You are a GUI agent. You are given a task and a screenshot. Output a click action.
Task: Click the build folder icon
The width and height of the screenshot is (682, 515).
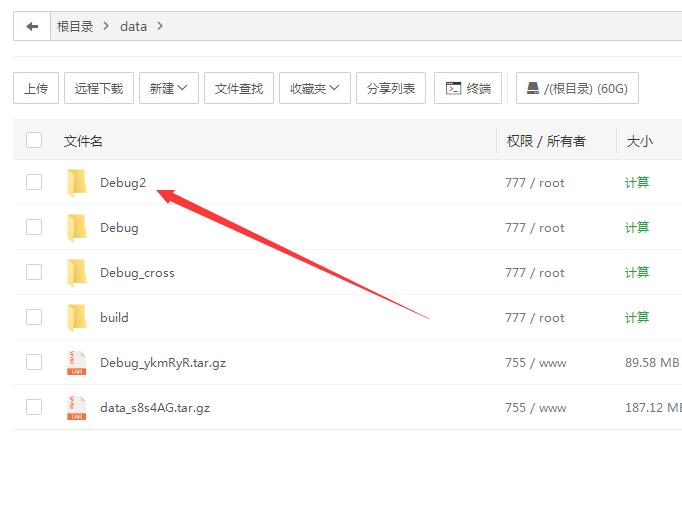pyautogui.click(x=77, y=318)
